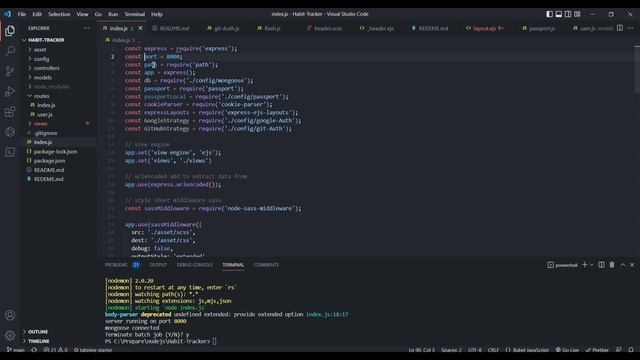The width and height of the screenshot is (640, 360).
Task: Click Synchronize Changes icon in status bar
Action: tap(34, 350)
